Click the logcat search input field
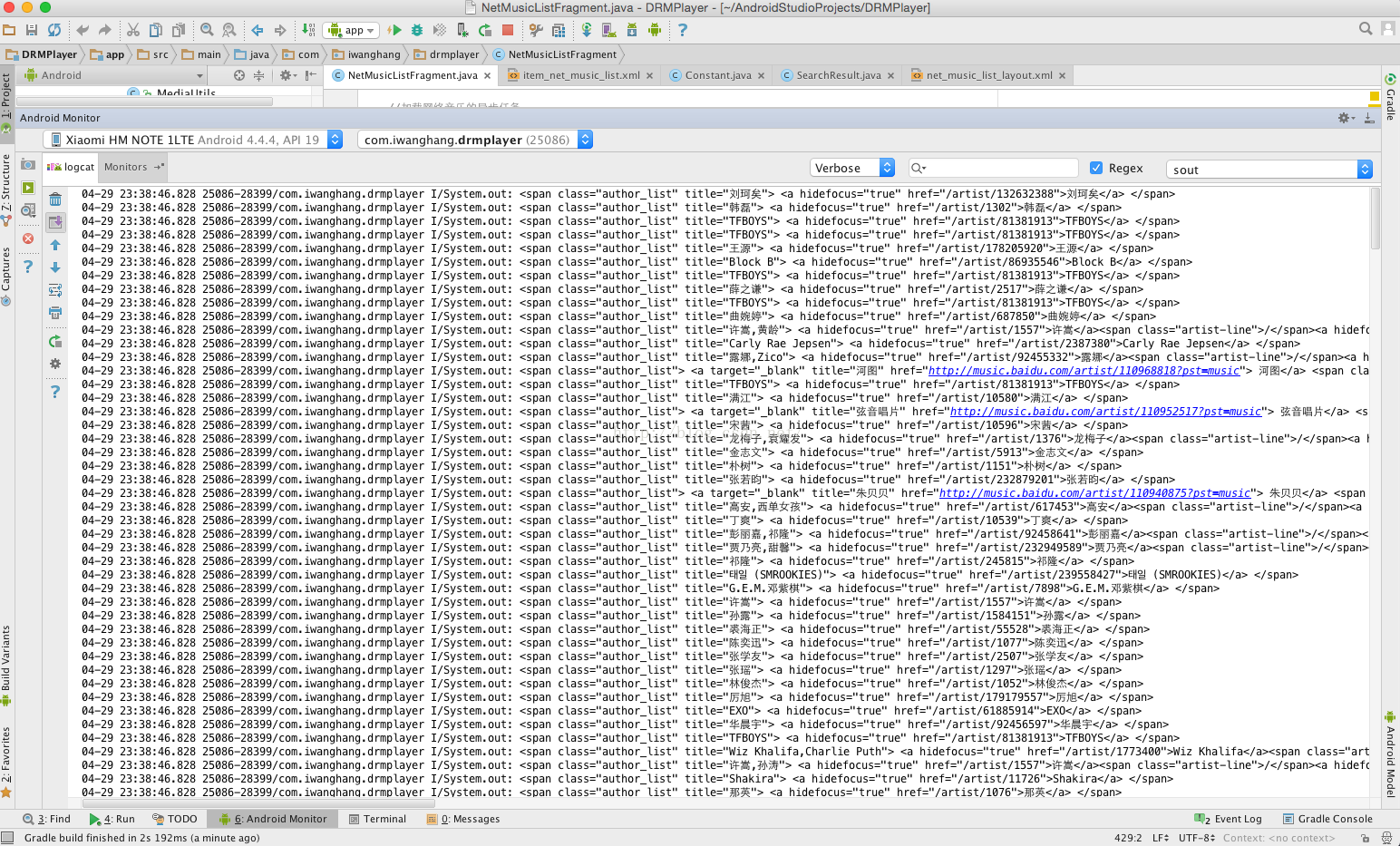1400x846 pixels. pyautogui.click(x=993, y=168)
